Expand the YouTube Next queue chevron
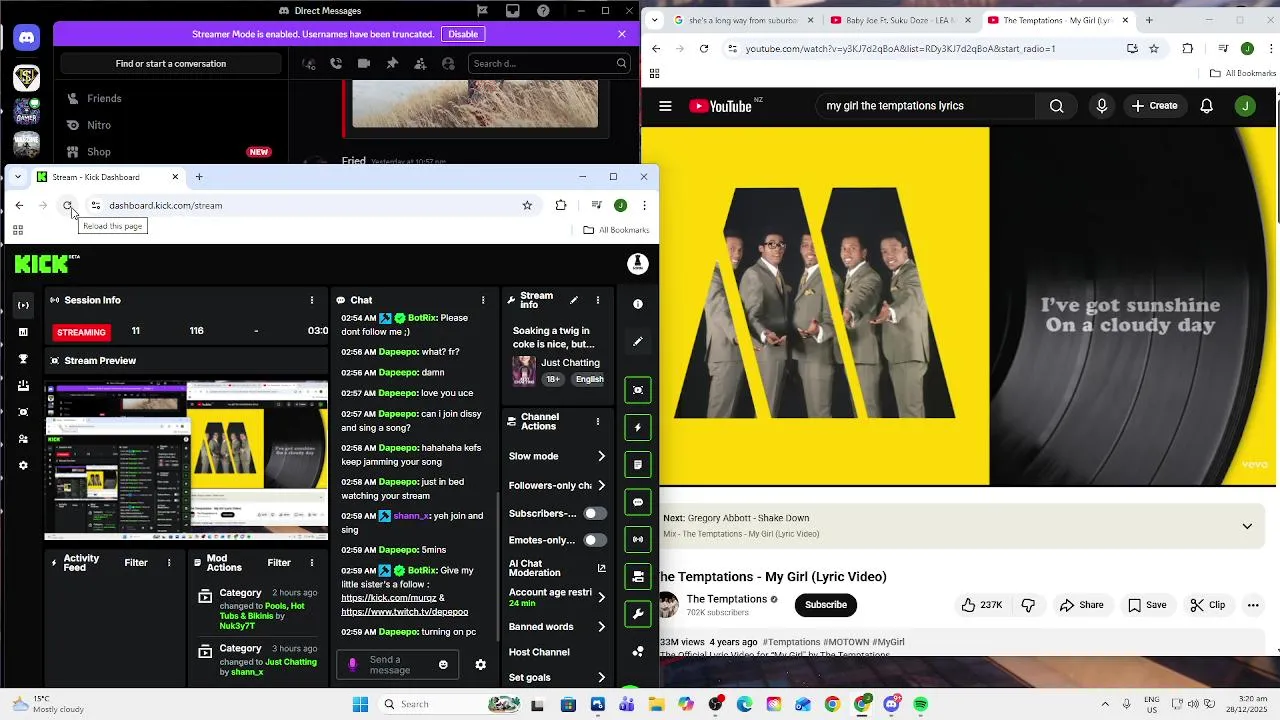1280x720 pixels. [x=1247, y=526]
